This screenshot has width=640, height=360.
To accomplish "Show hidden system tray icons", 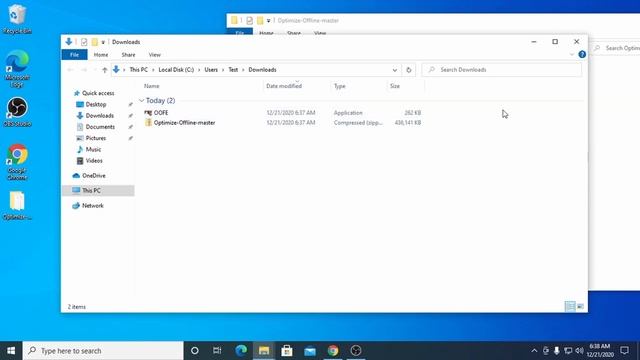I will (534, 351).
